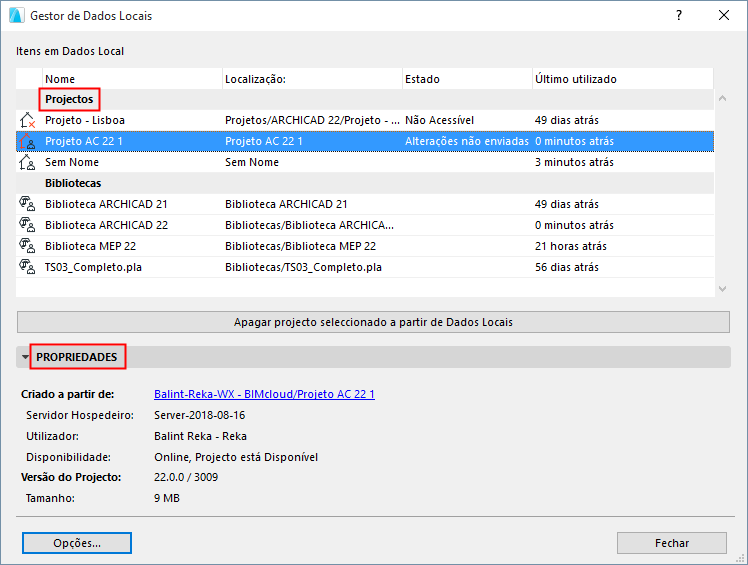This screenshot has height=565, width=748.
Task: Click the Não Acessível status cell
Action: pyautogui.click(x=439, y=120)
